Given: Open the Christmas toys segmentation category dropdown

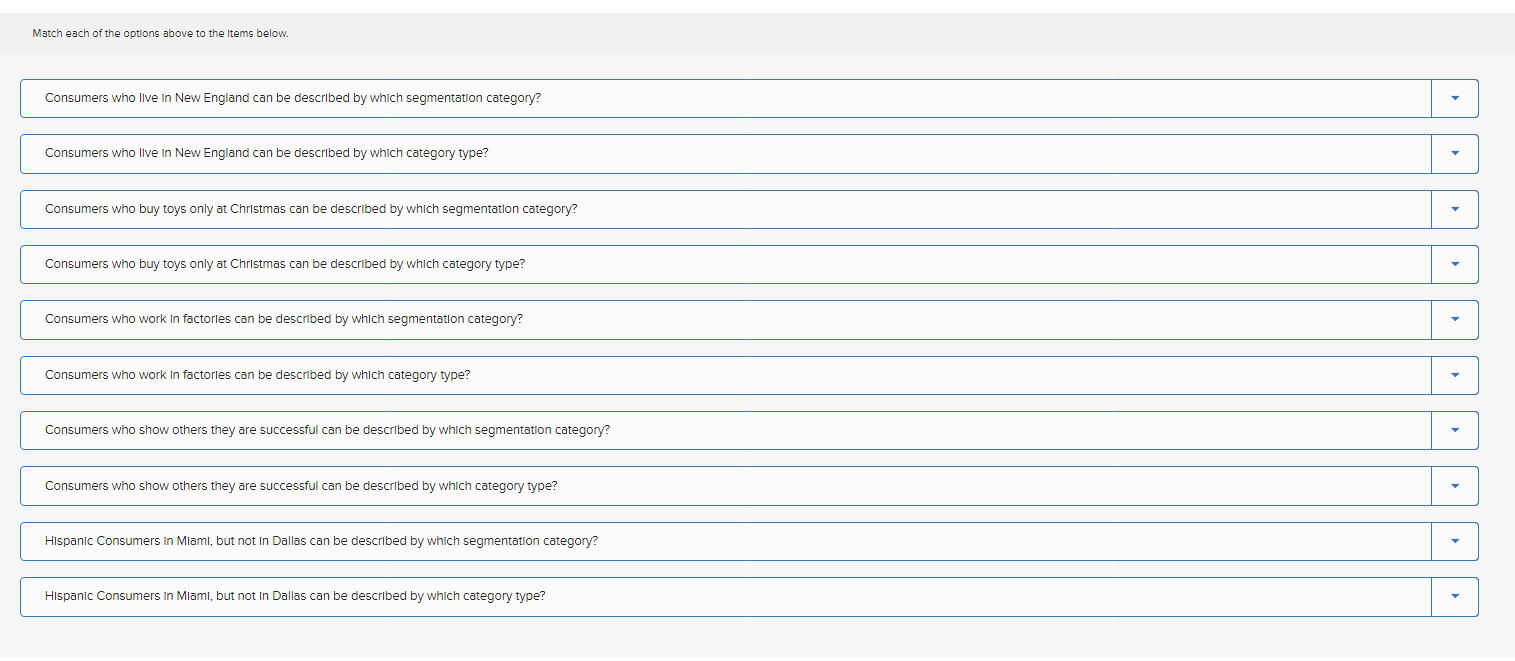Looking at the screenshot, I should click(1454, 209).
